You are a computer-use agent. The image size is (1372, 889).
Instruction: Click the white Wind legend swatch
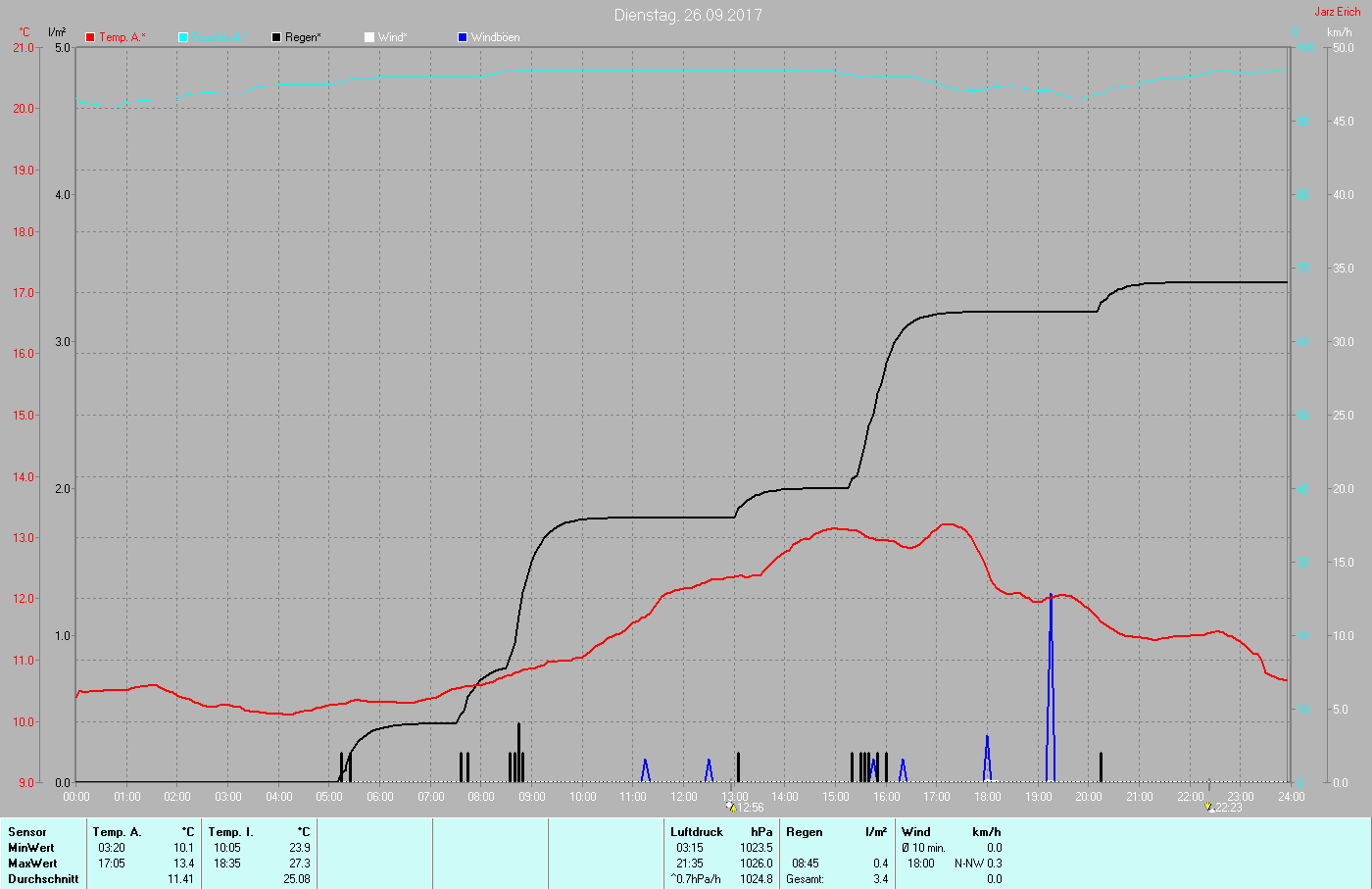[369, 37]
